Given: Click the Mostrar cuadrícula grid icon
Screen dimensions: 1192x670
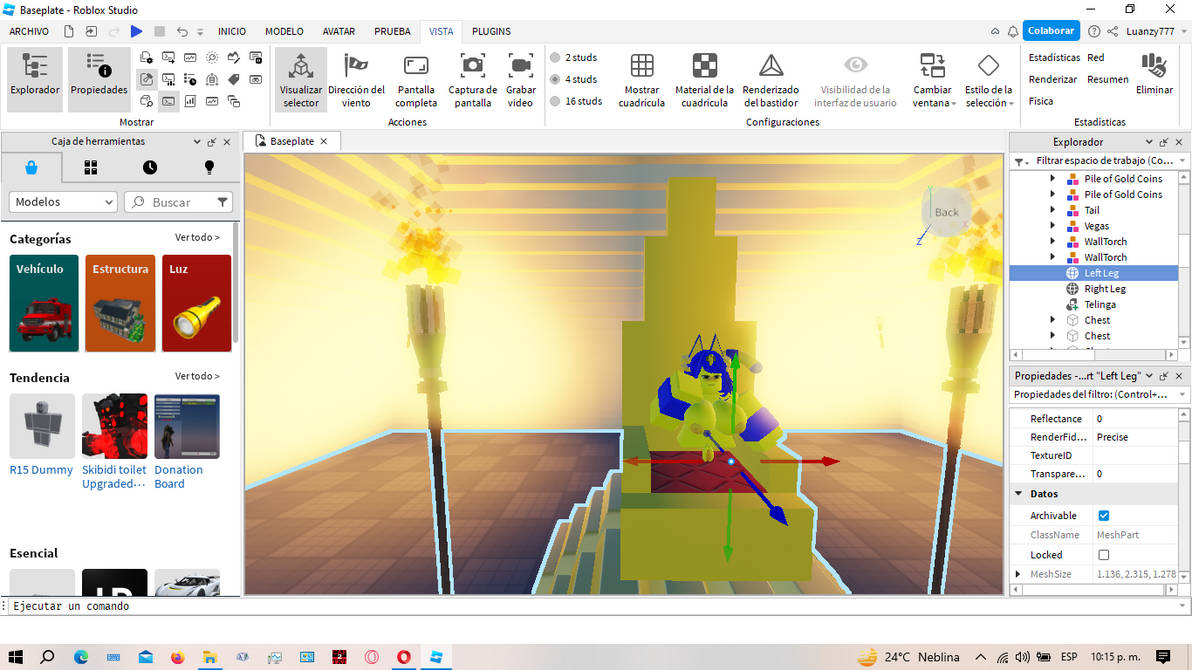Looking at the screenshot, I should [642, 67].
